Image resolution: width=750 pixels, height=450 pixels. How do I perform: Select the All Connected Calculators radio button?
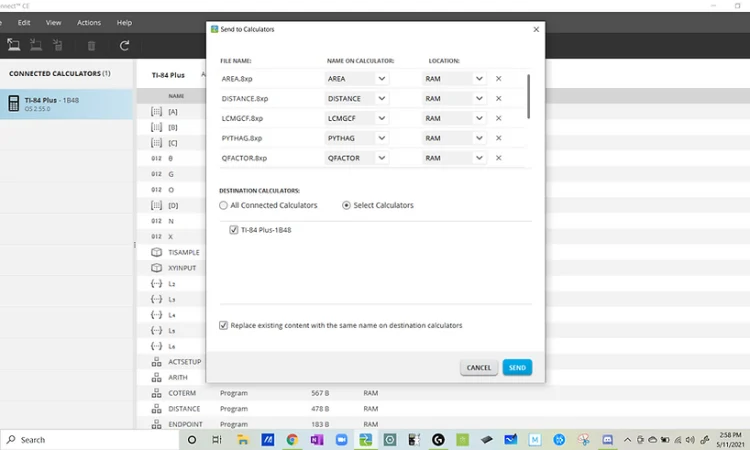(223, 205)
